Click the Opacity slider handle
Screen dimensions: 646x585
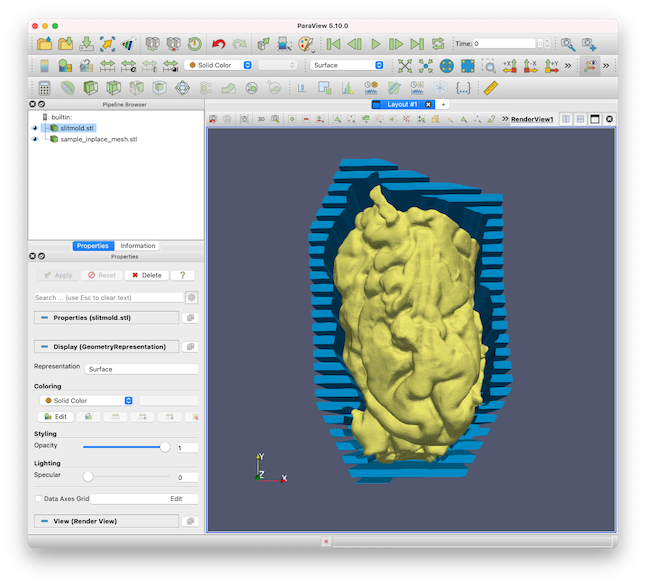point(165,447)
